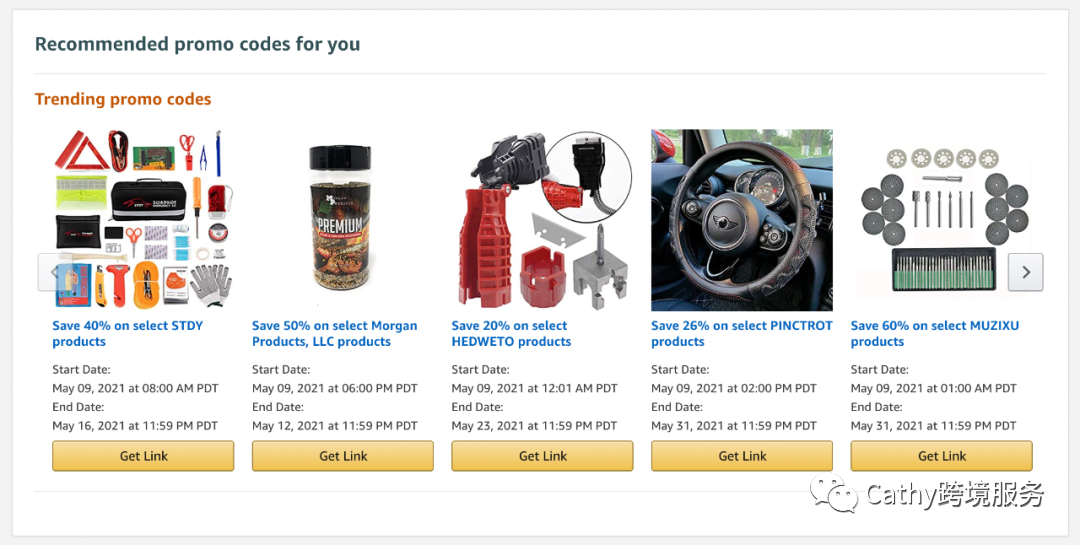Image resolution: width=1080 pixels, height=545 pixels.
Task: Open Save 20% on select HEDWETO products
Action: point(511,333)
